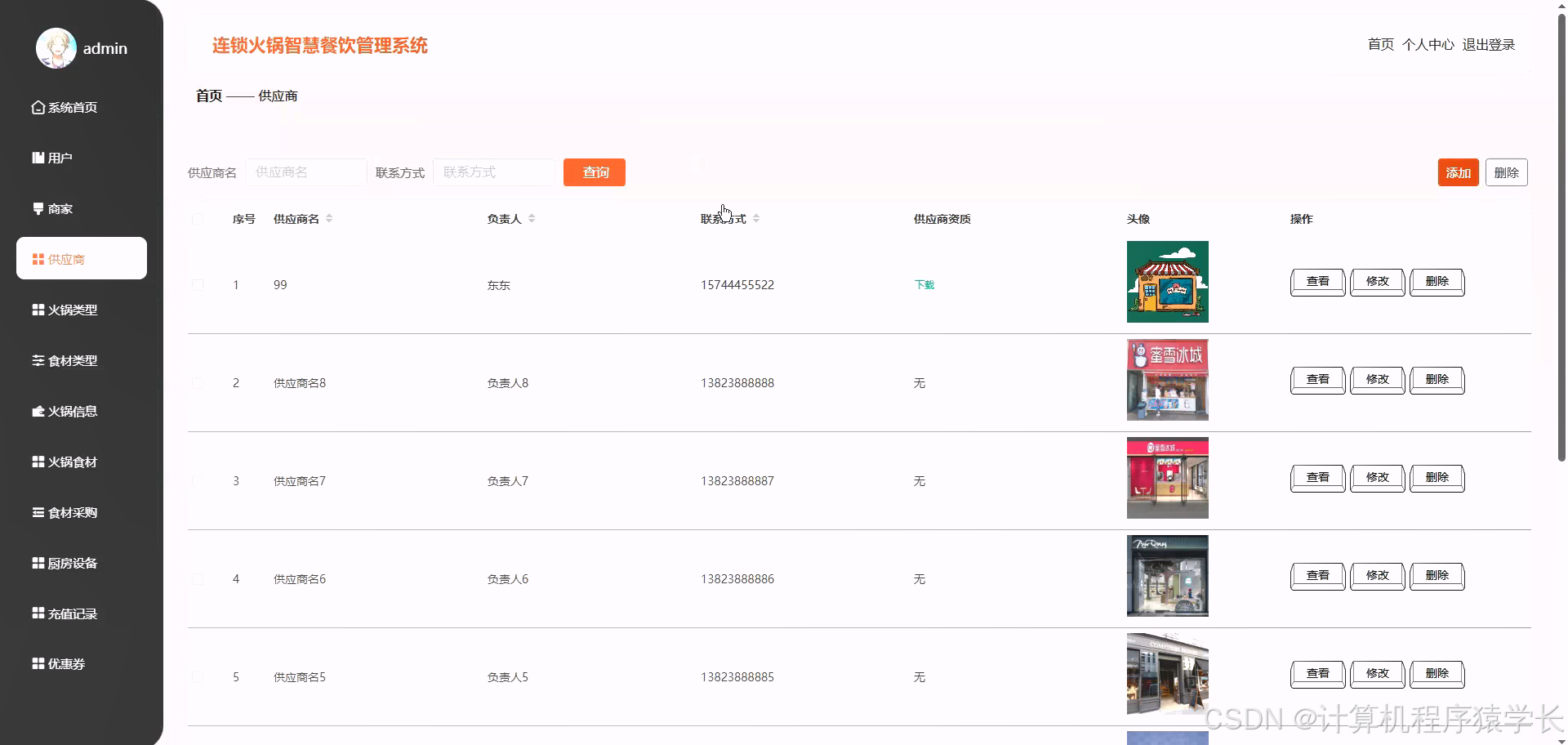Screen dimensions: 1568x745
Task: Click the 商家 merchant icon in sidebar
Action: tap(38, 208)
